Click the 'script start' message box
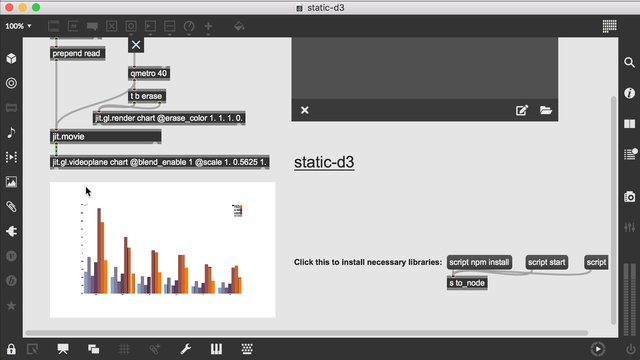 pos(547,262)
